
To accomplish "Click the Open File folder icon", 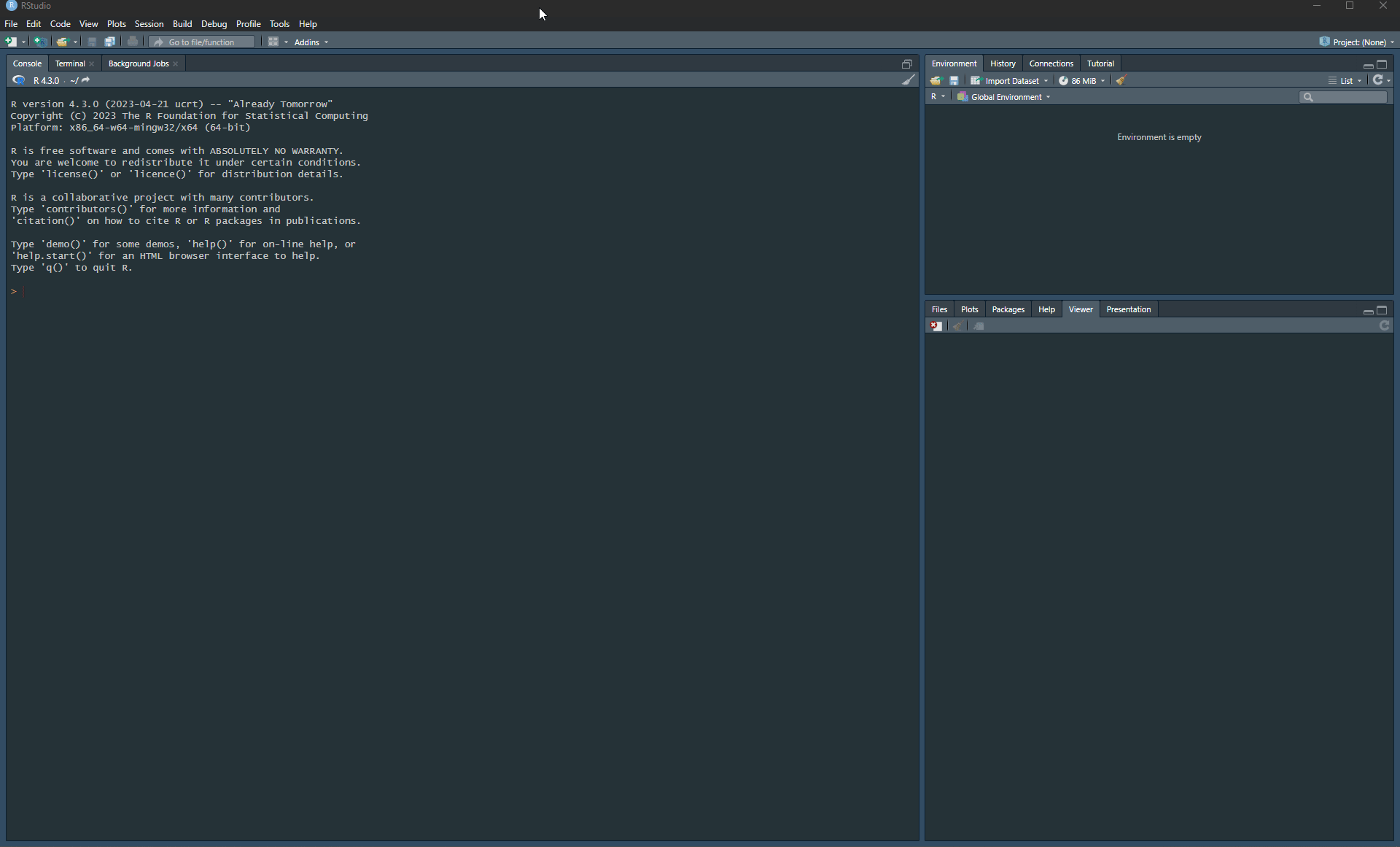I will tap(63, 42).
